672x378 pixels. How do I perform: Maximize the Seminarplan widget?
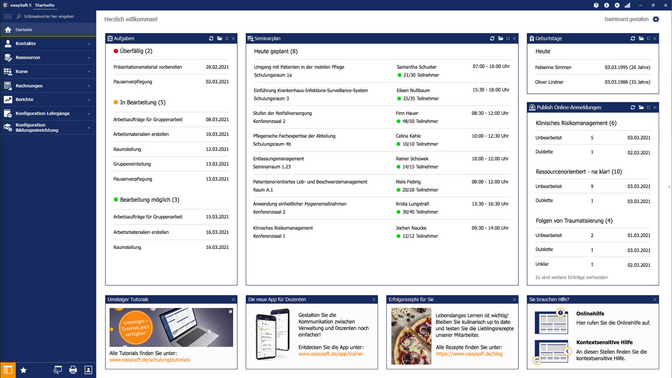coord(508,39)
